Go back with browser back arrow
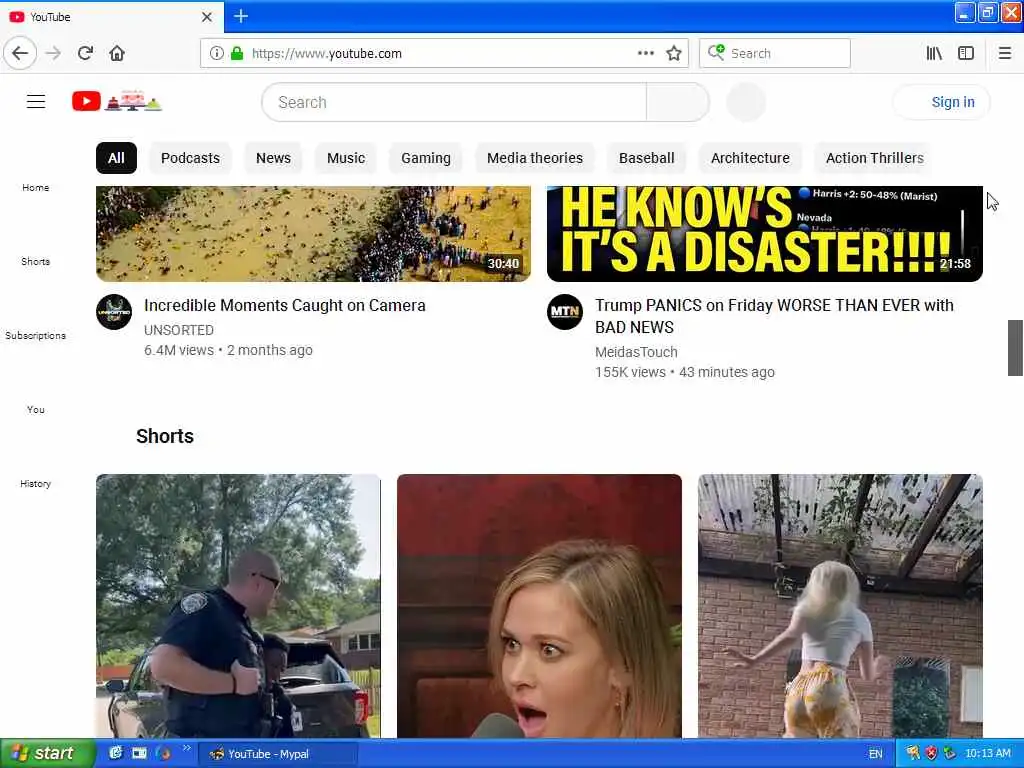The width and height of the screenshot is (1024, 768). 20,53
